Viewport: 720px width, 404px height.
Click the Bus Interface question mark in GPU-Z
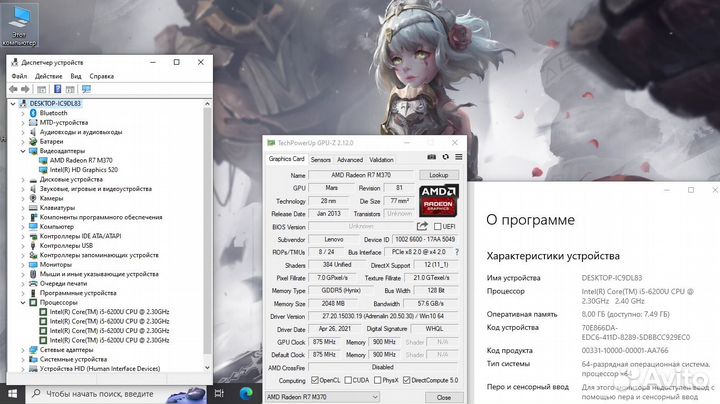click(457, 252)
